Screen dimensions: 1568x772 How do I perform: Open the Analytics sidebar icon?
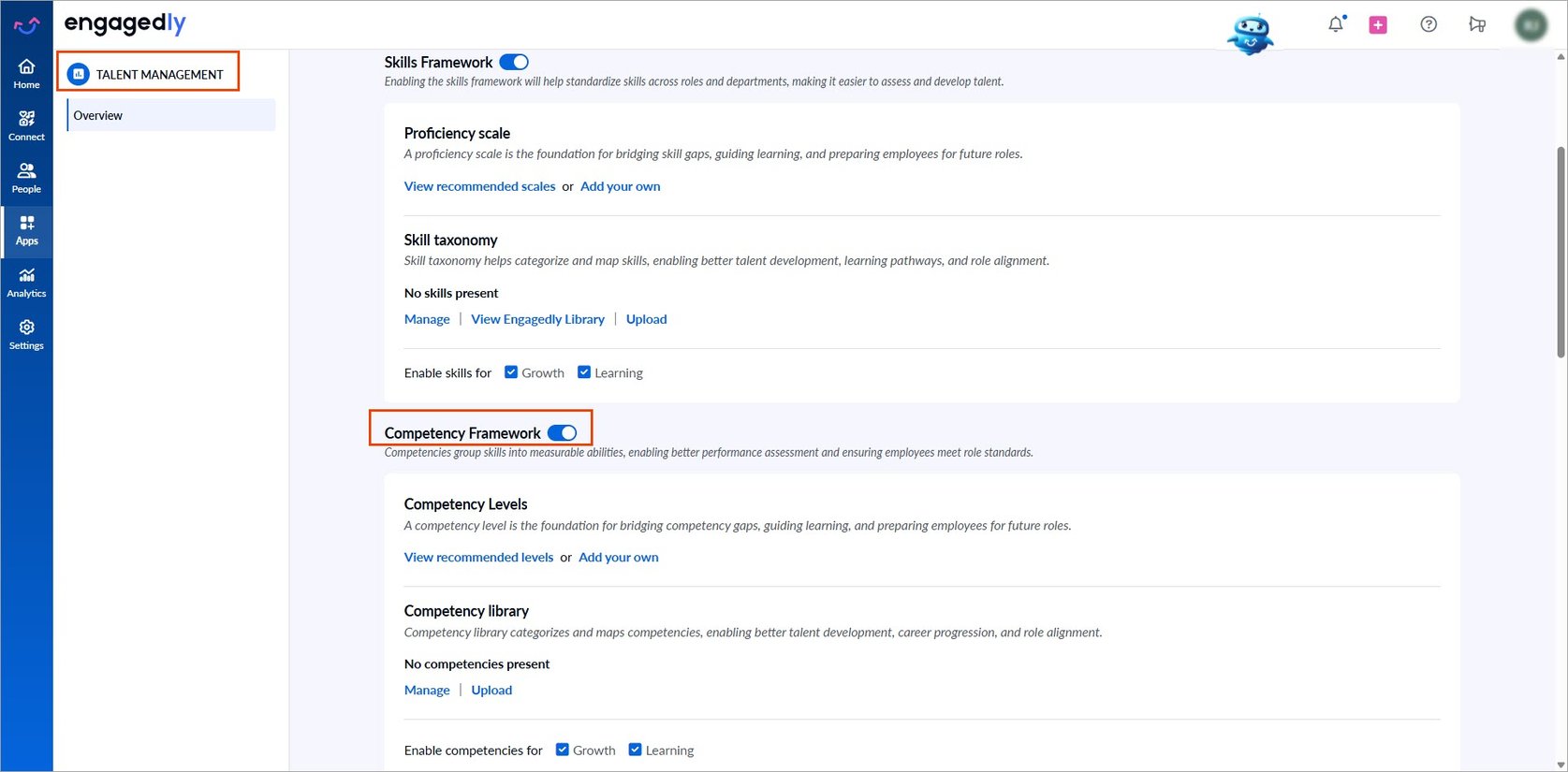[26, 283]
